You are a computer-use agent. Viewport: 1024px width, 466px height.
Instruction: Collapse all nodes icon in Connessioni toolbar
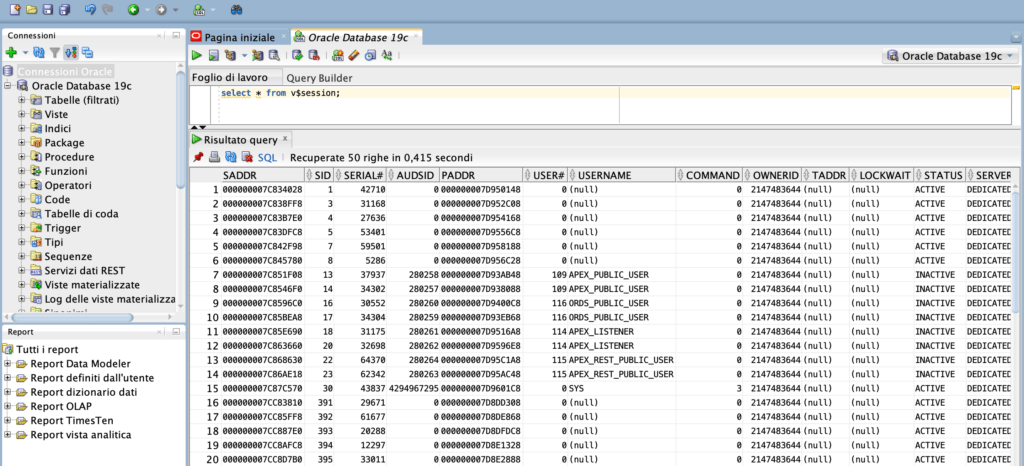click(87, 53)
